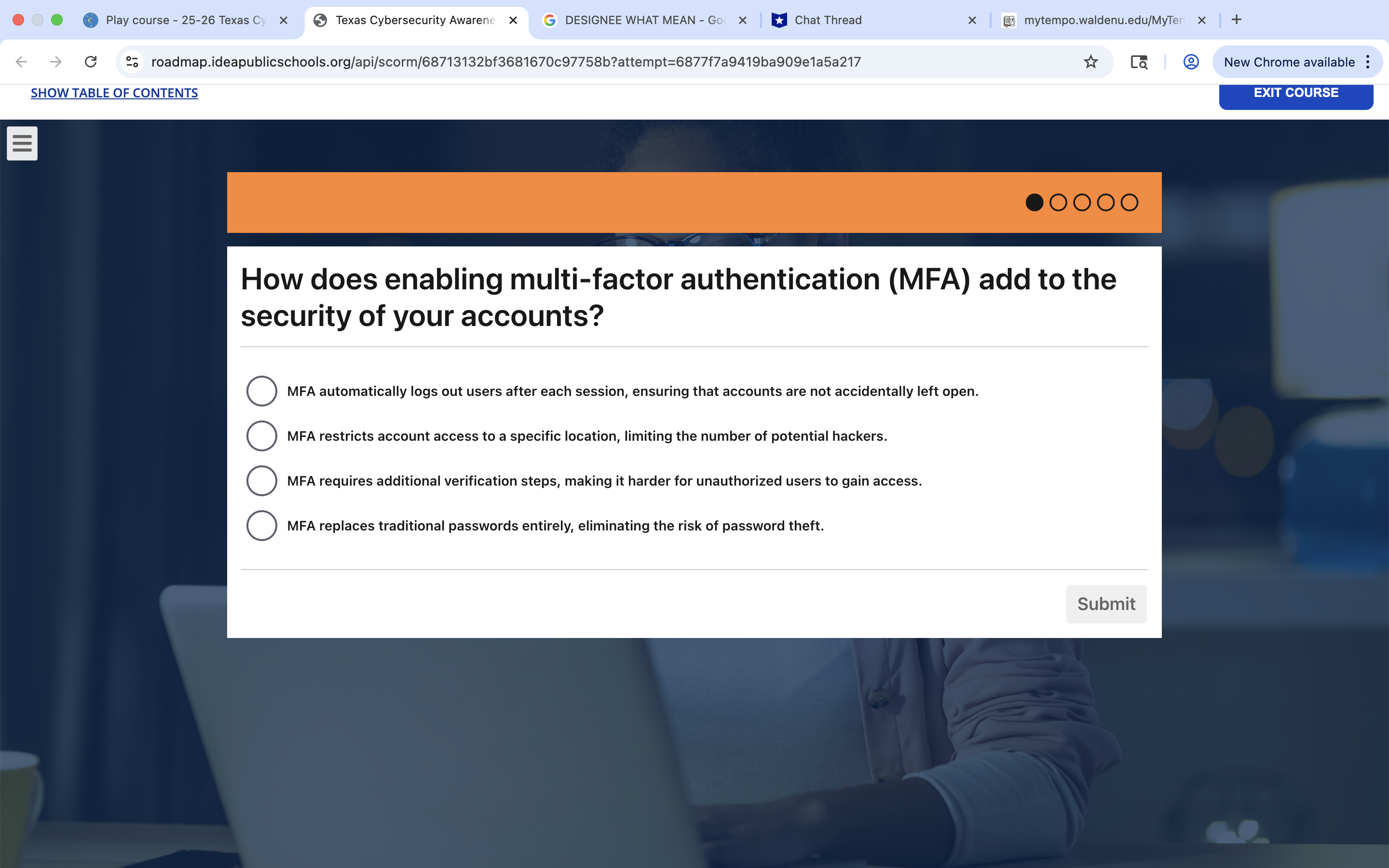Viewport: 1389px width, 868px height.
Task: Click the browser reload icon
Action: coord(91,62)
